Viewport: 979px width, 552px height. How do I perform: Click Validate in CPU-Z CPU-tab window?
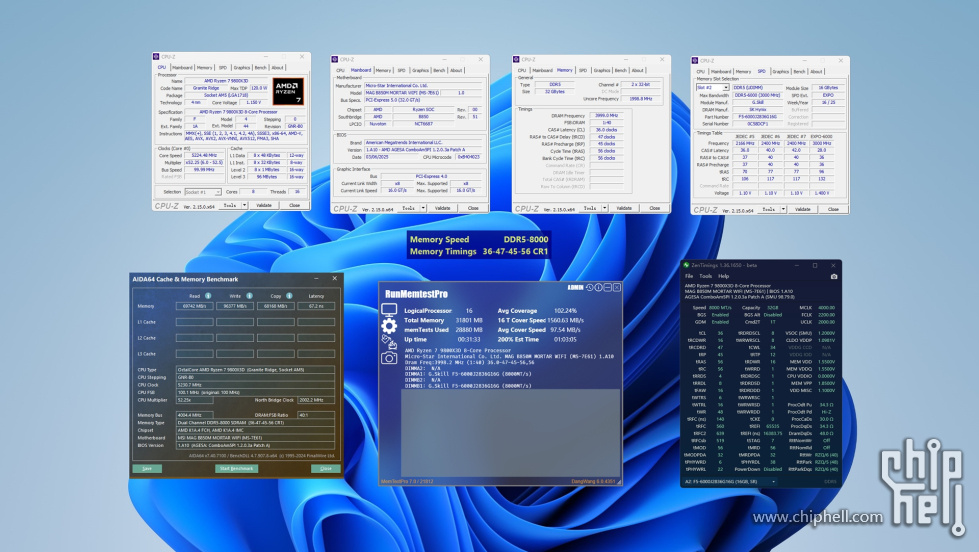click(x=264, y=205)
